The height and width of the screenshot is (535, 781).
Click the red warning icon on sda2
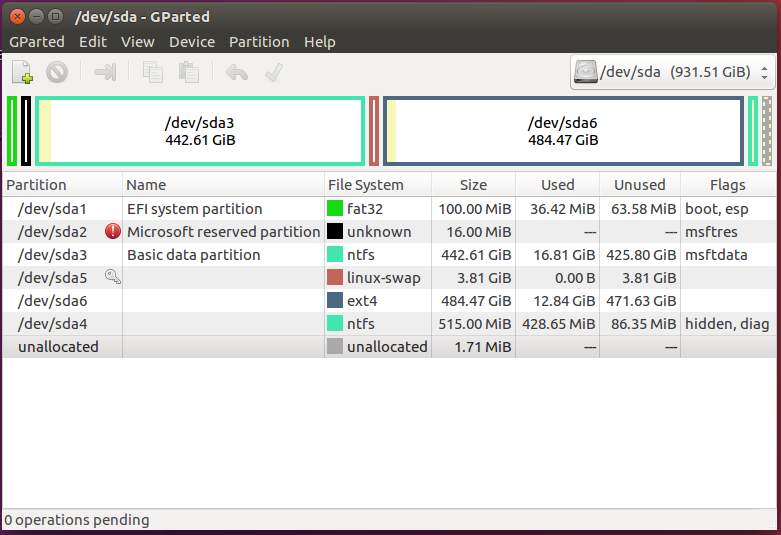click(x=113, y=231)
